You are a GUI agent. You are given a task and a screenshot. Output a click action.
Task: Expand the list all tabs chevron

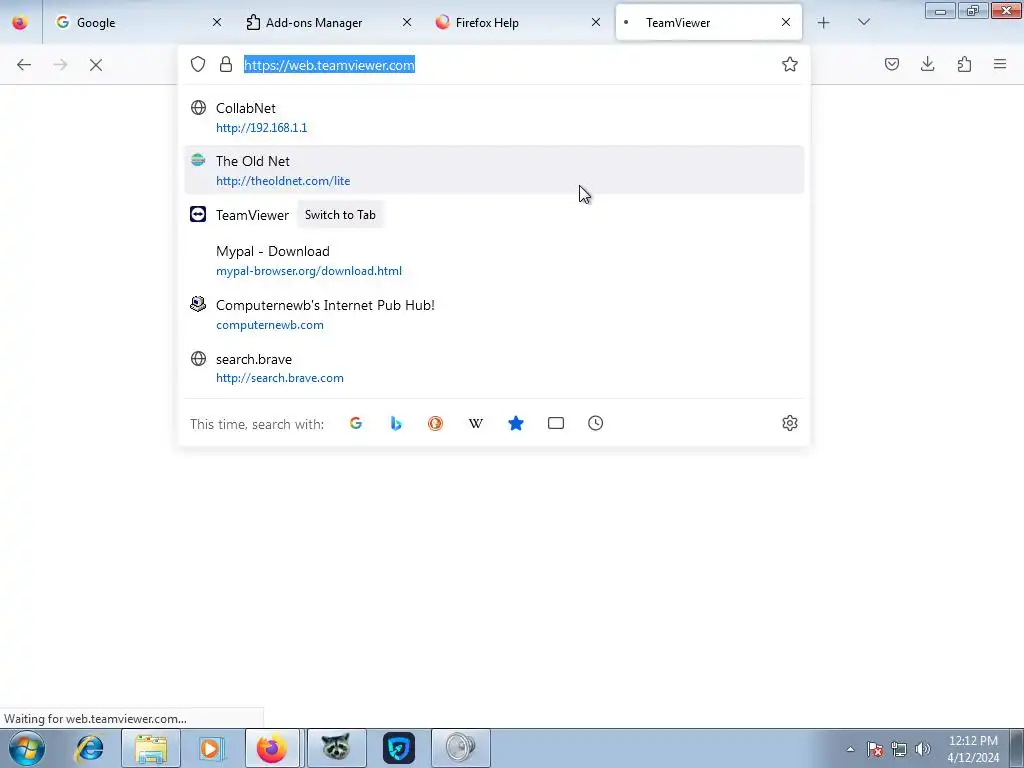[863, 22]
